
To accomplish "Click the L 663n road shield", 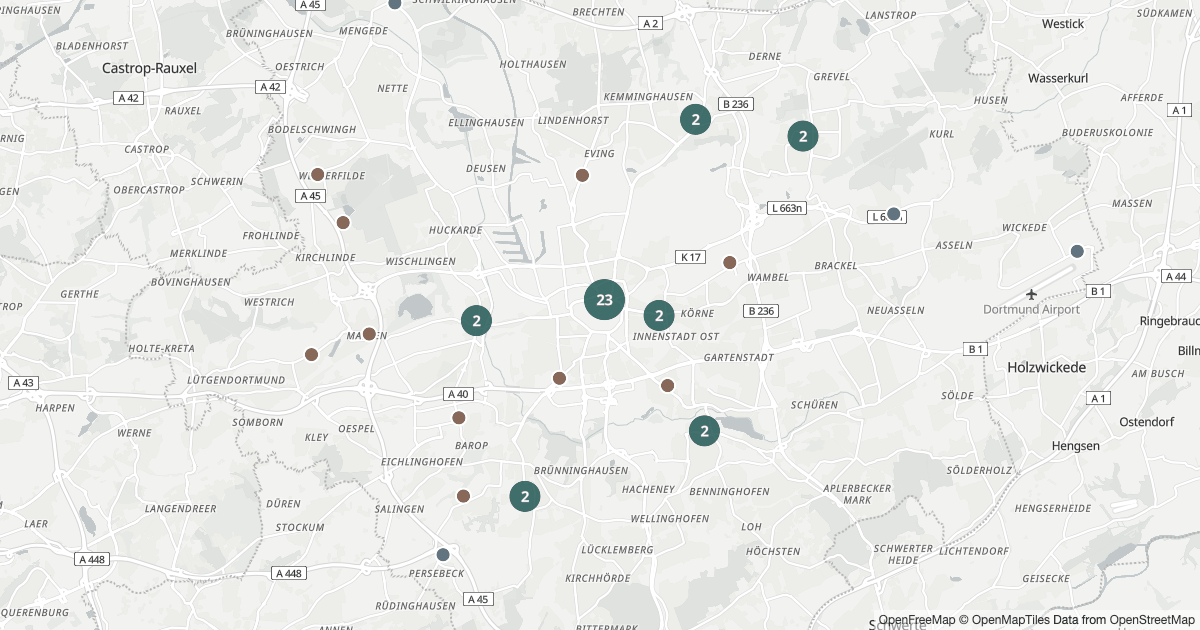I will click(787, 208).
